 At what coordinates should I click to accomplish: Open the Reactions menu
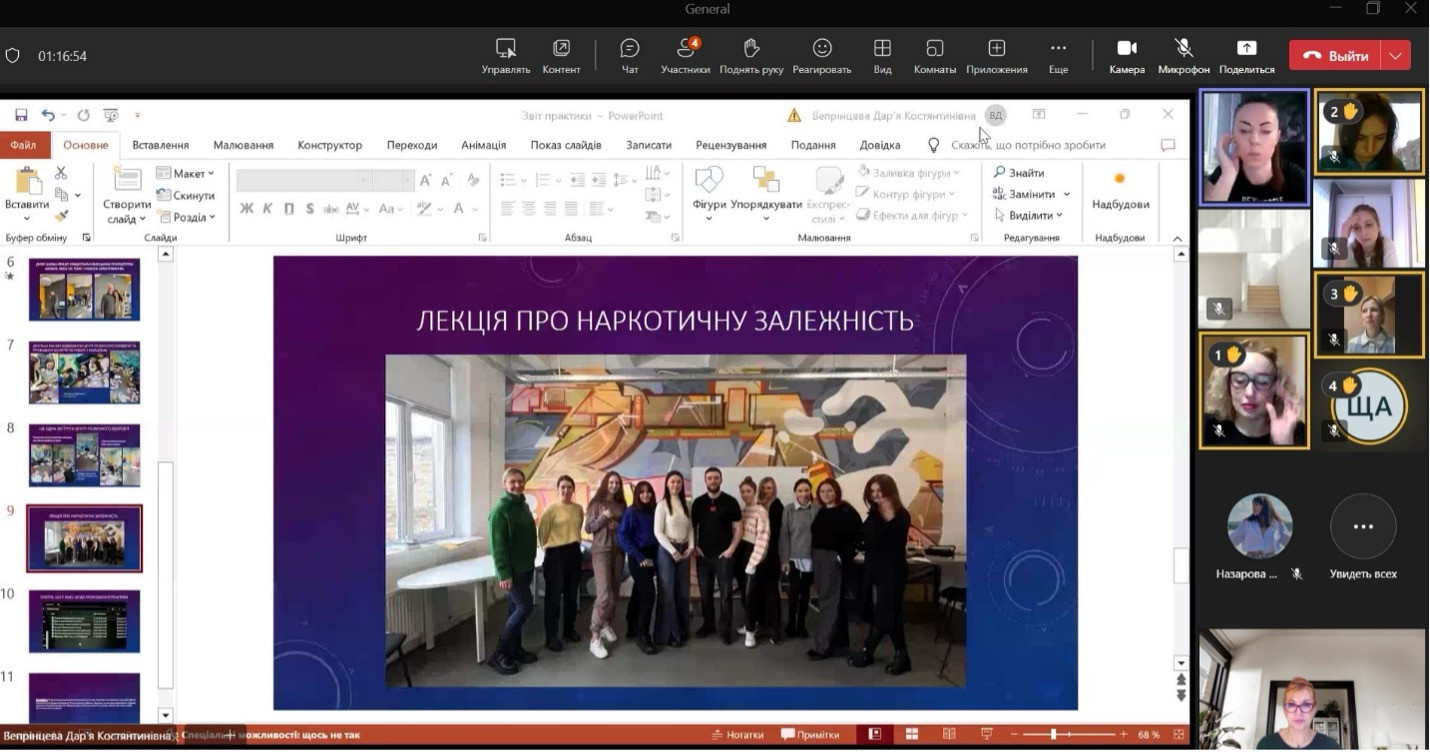tap(821, 56)
